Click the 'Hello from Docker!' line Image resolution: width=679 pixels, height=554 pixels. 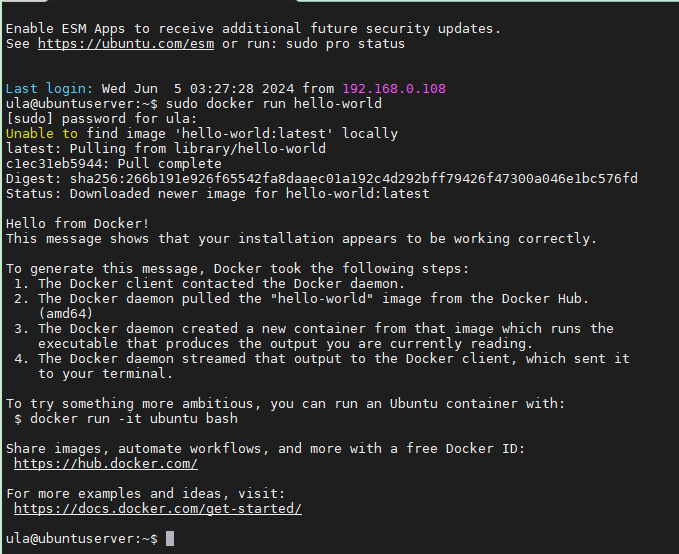(78, 224)
